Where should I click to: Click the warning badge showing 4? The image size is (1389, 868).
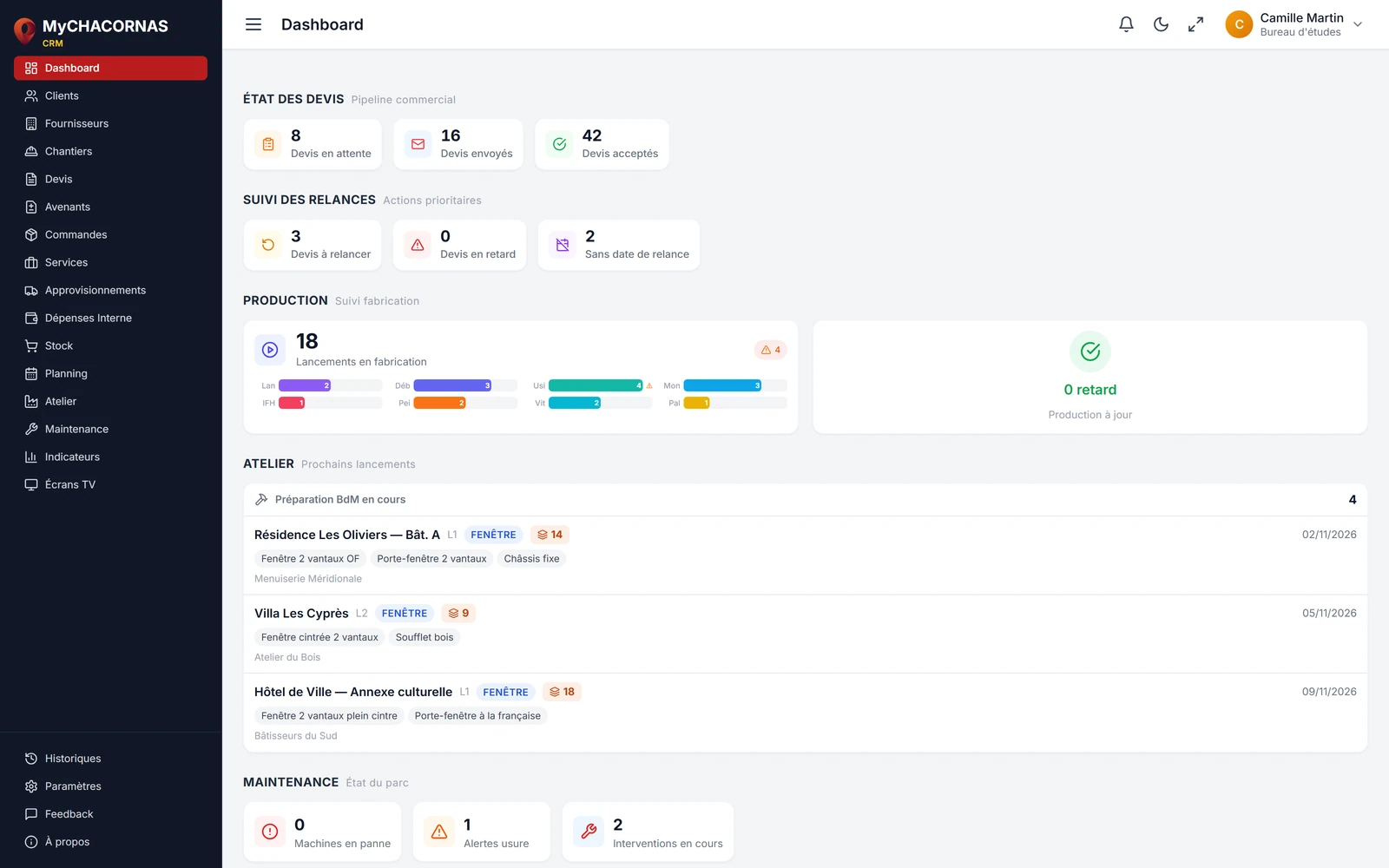pyautogui.click(x=771, y=350)
